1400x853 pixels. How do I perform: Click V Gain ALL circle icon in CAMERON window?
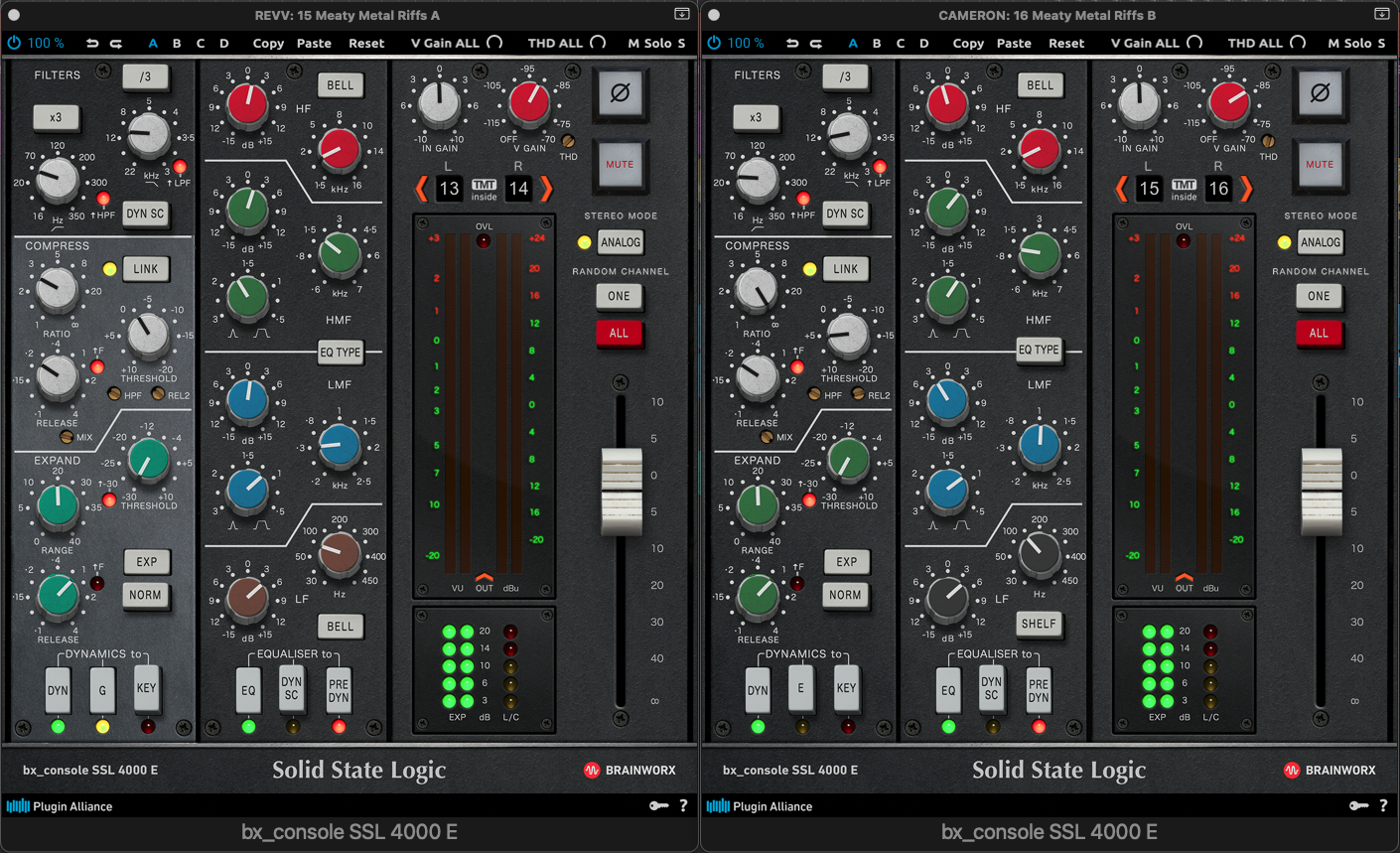click(x=1194, y=43)
